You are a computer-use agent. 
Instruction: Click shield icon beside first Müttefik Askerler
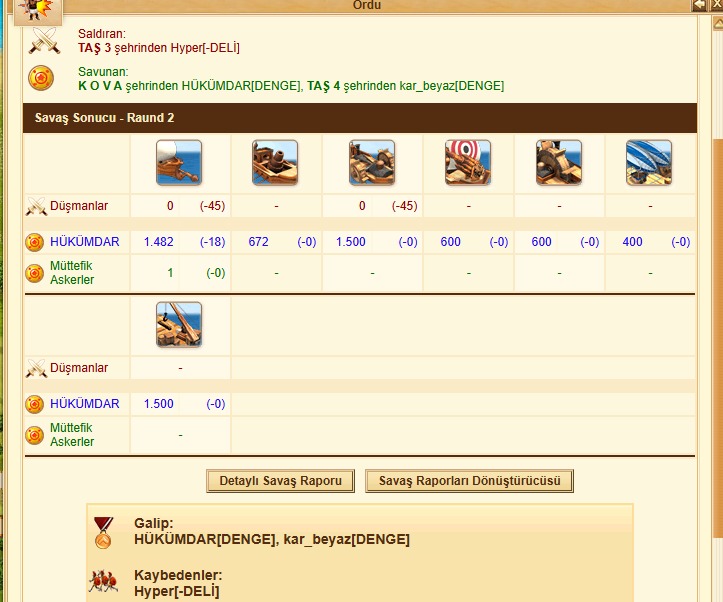(x=35, y=273)
